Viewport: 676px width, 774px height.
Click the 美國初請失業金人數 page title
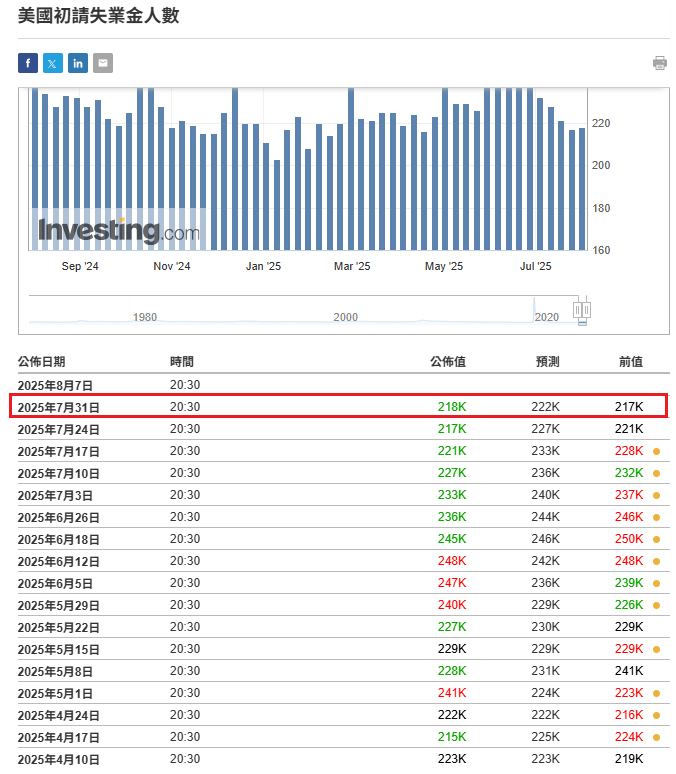(99, 16)
